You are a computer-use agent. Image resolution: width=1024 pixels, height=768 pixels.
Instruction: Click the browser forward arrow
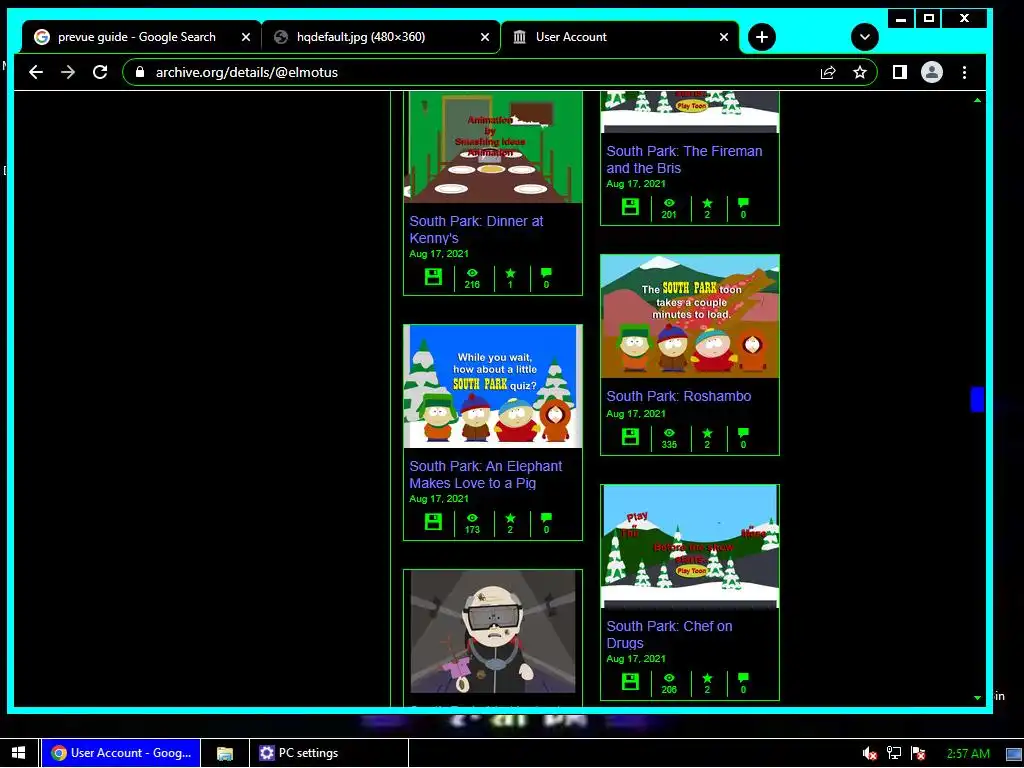click(x=68, y=72)
